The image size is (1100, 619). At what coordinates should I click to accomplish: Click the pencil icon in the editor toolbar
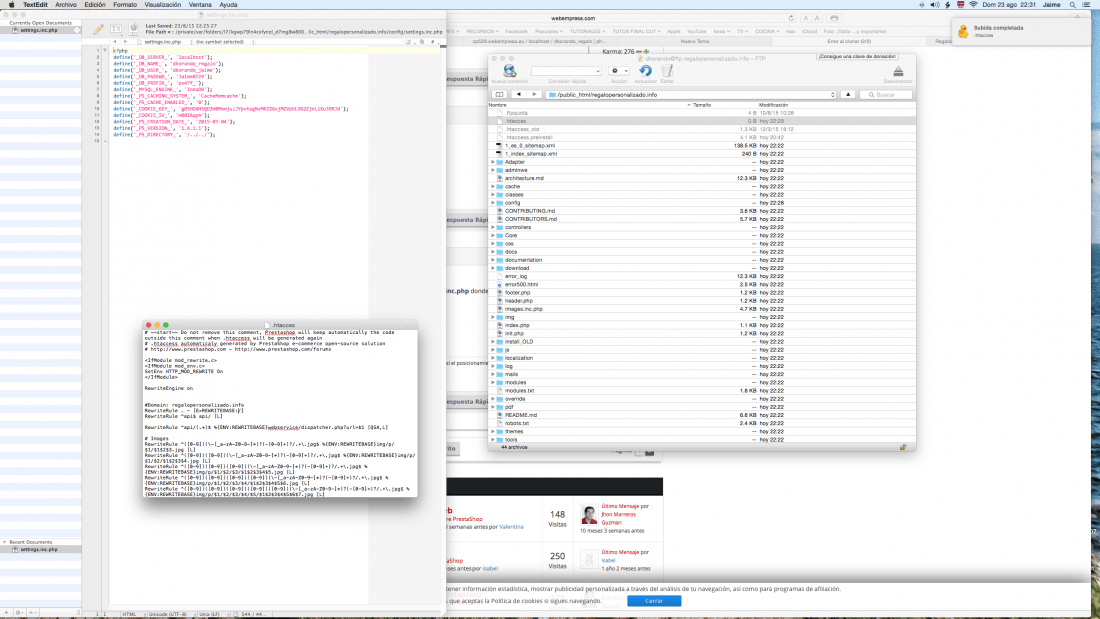tap(98, 29)
